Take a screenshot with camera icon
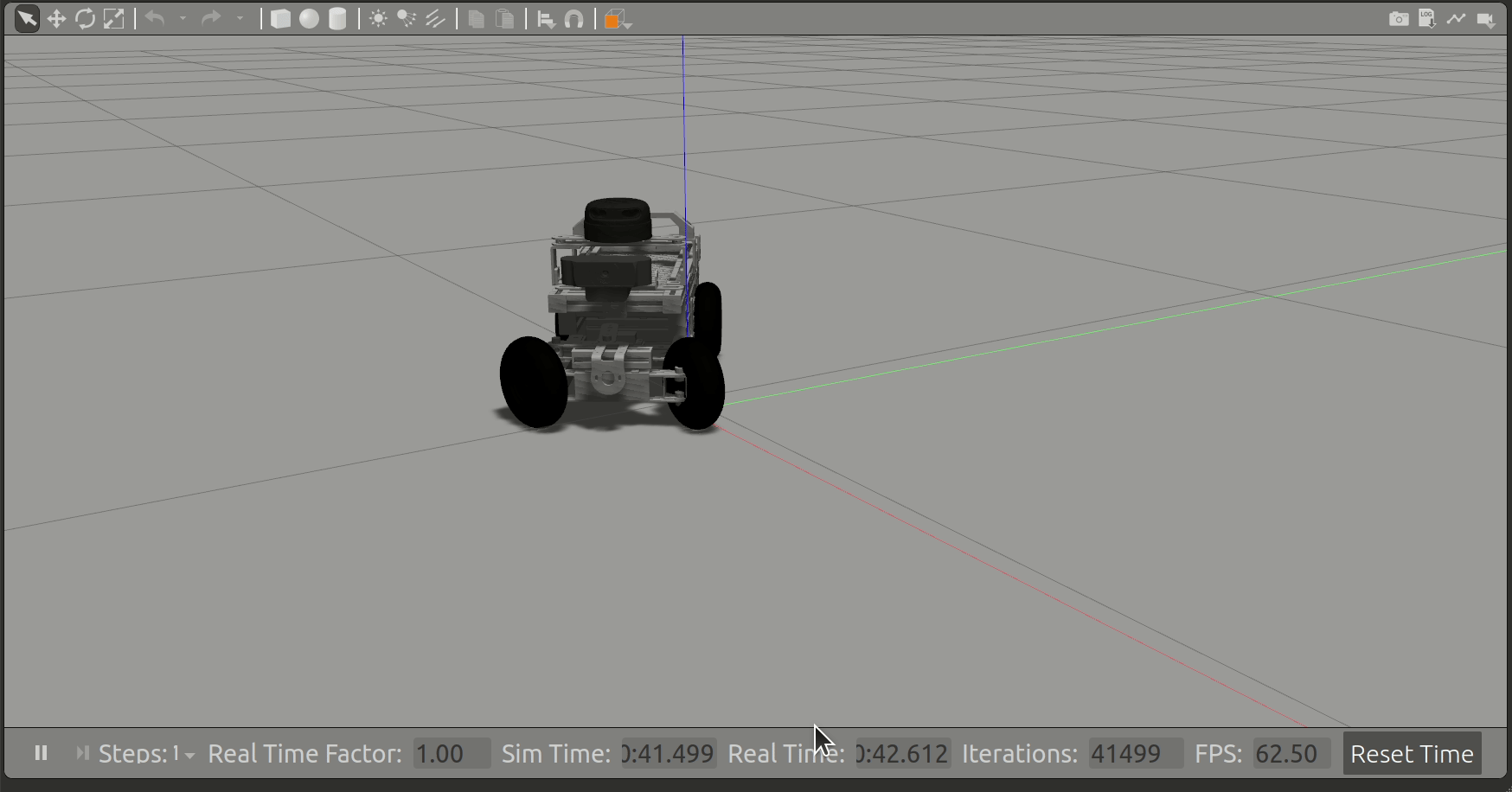This screenshot has width=1512, height=792. 1399,19
